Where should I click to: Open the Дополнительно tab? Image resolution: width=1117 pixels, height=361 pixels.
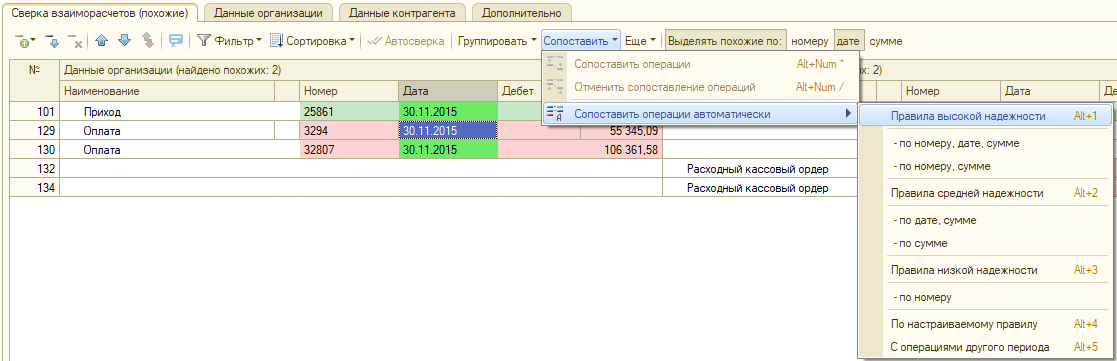click(521, 13)
